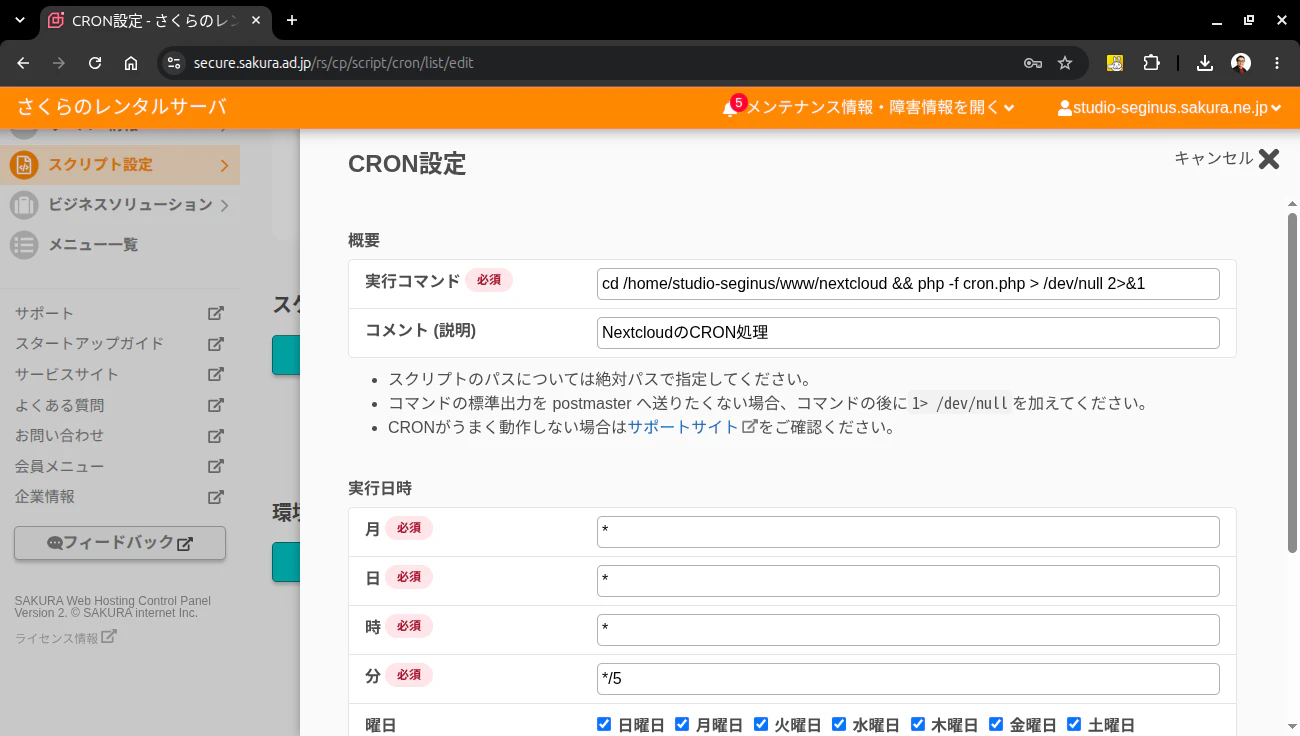Click the external link icon beside 会員メニュー
Screen dimensions: 1300x736
pyautogui.click(x=215, y=466)
